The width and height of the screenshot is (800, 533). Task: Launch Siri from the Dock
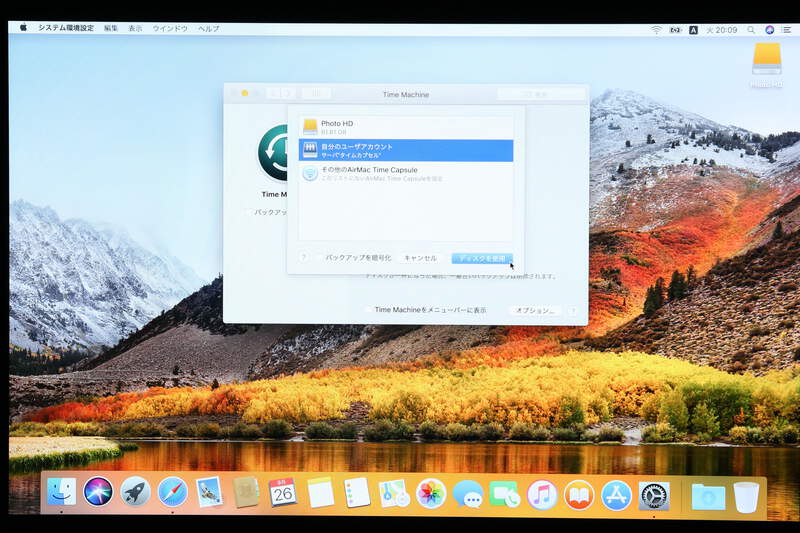tap(98, 492)
